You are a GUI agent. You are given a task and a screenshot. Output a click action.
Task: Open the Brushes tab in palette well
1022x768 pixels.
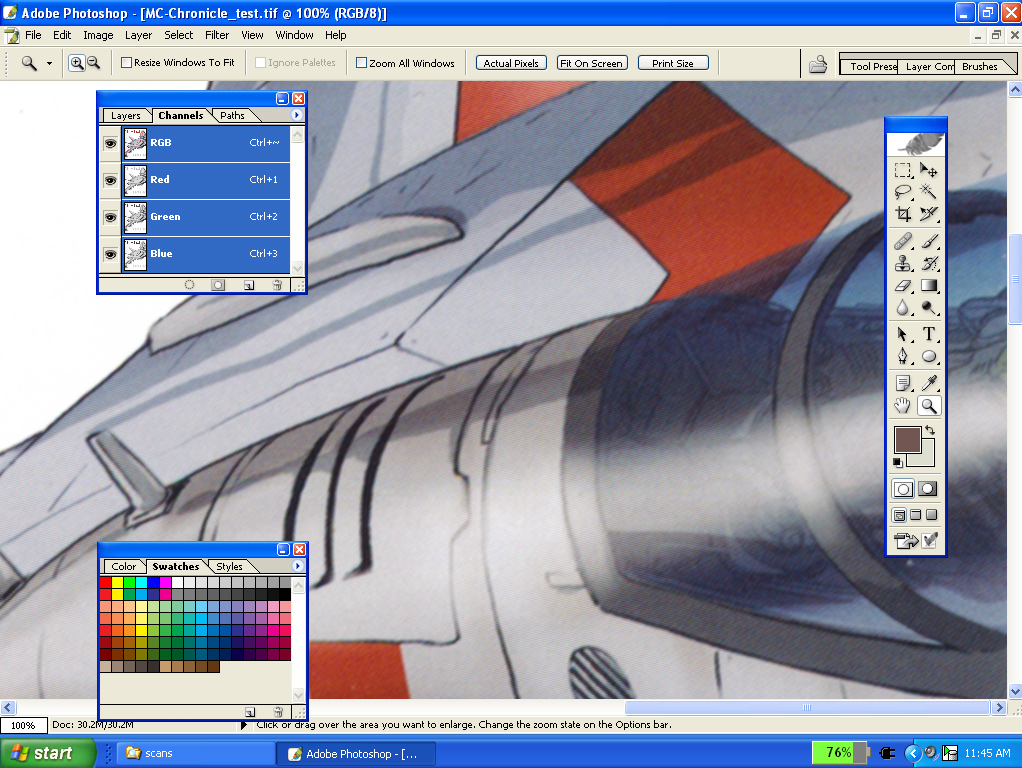click(x=980, y=66)
